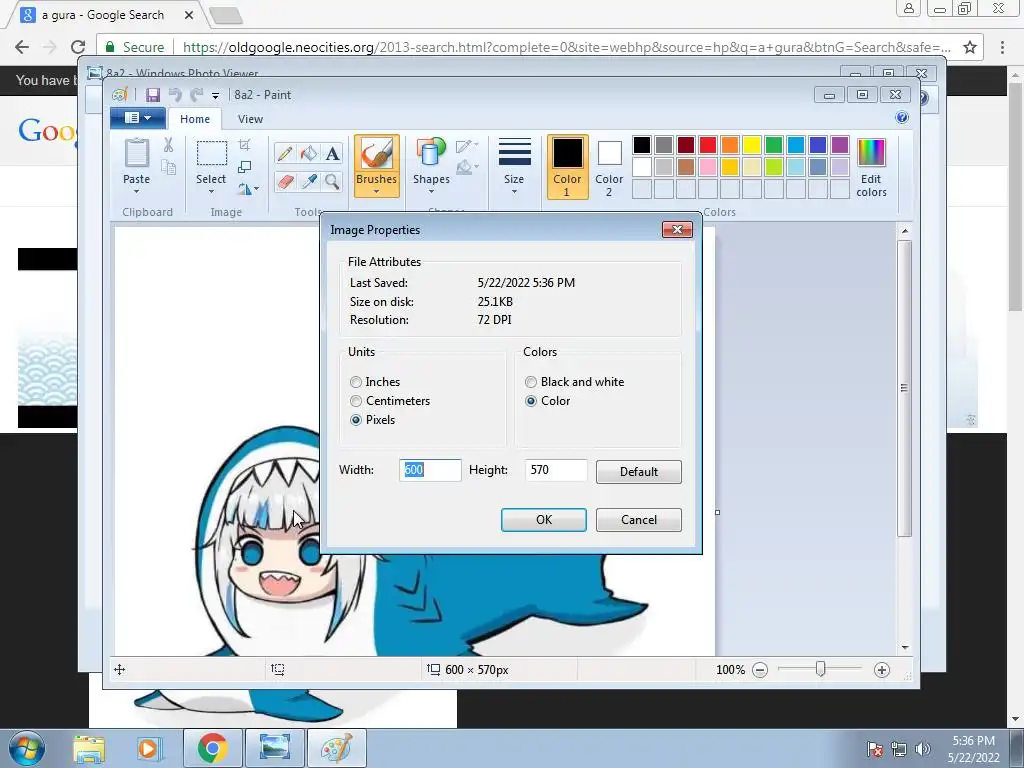Open Chrome from the taskbar
This screenshot has width=1024, height=768.
pos(212,748)
